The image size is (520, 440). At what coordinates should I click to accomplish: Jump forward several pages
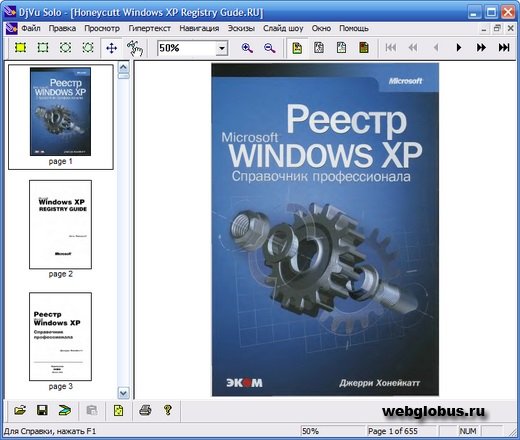point(481,48)
